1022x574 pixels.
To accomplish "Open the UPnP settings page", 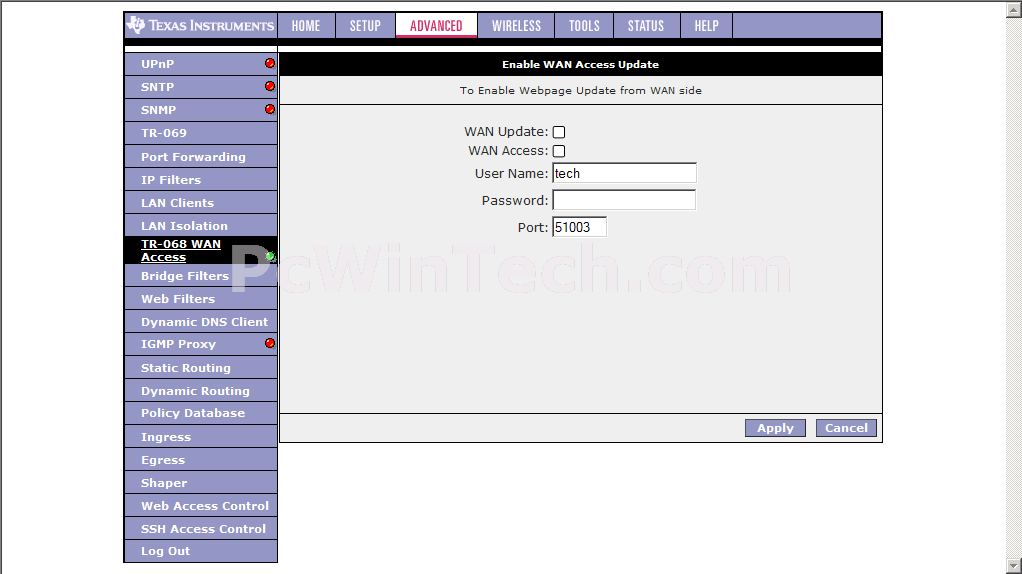I will pos(157,64).
